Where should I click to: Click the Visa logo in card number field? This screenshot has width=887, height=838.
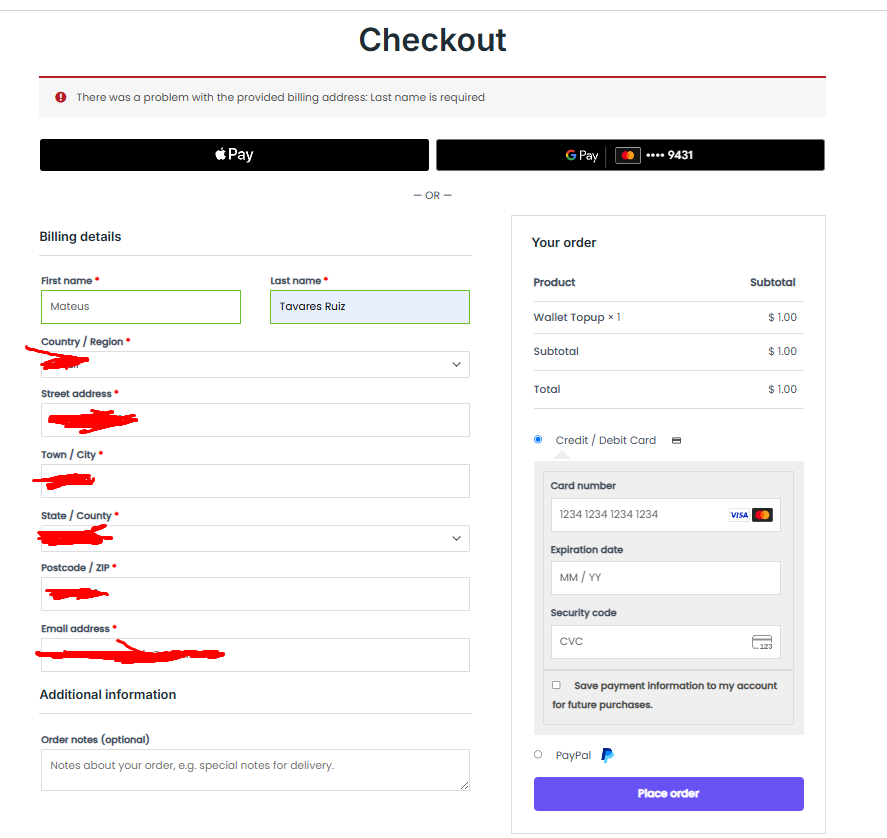pyautogui.click(x=739, y=515)
